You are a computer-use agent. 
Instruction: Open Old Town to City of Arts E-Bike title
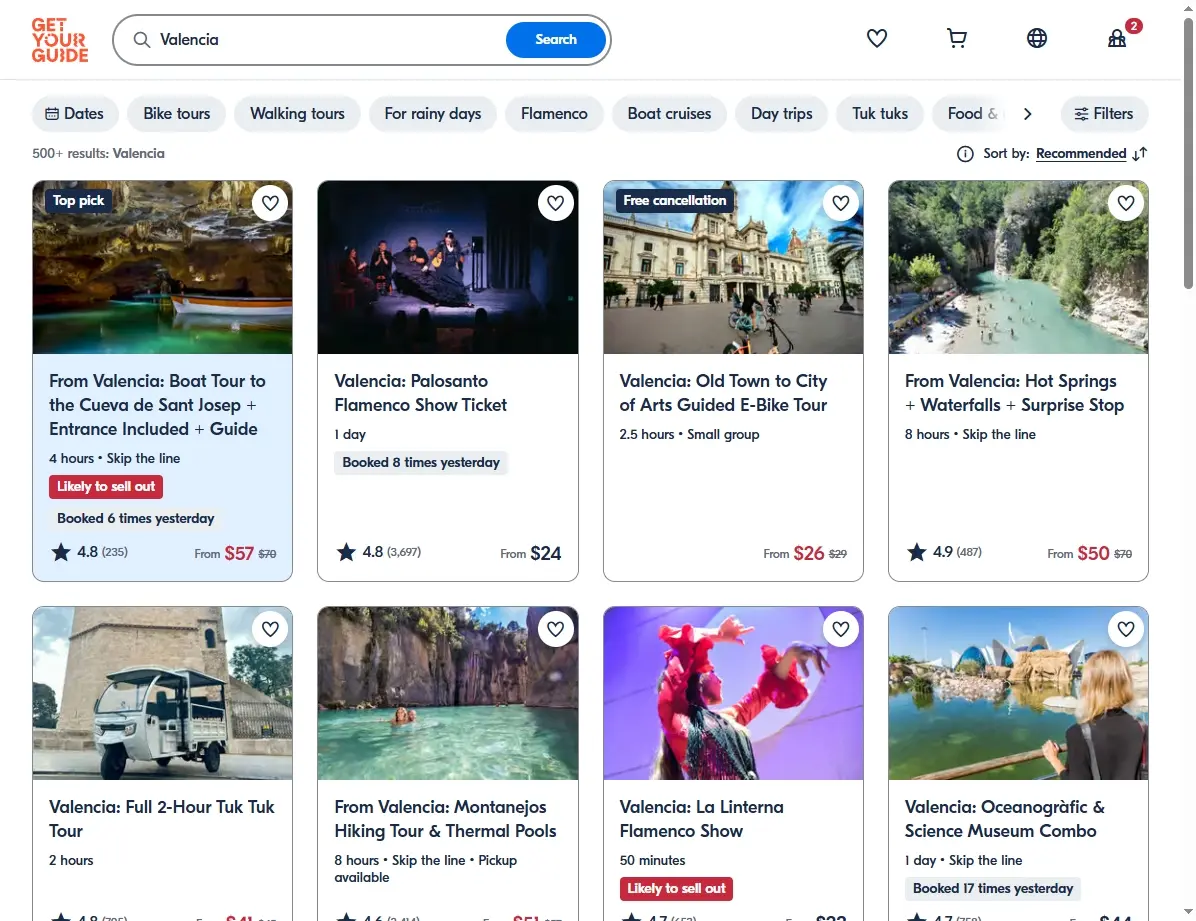coord(723,393)
